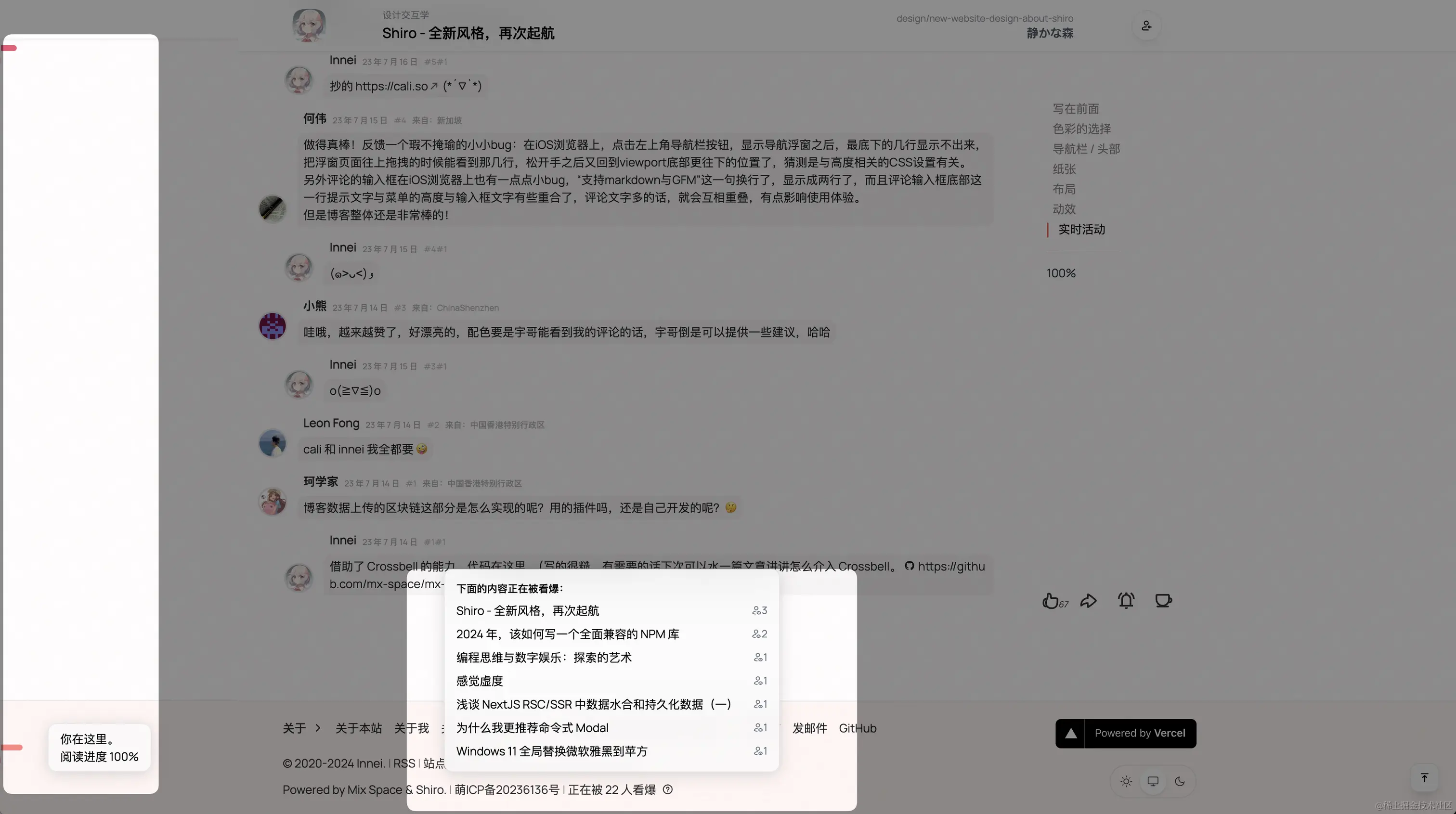Viewport: 1456px width, 814px height.
Task: Jump to 布局 section
Action: point(1064,189)
